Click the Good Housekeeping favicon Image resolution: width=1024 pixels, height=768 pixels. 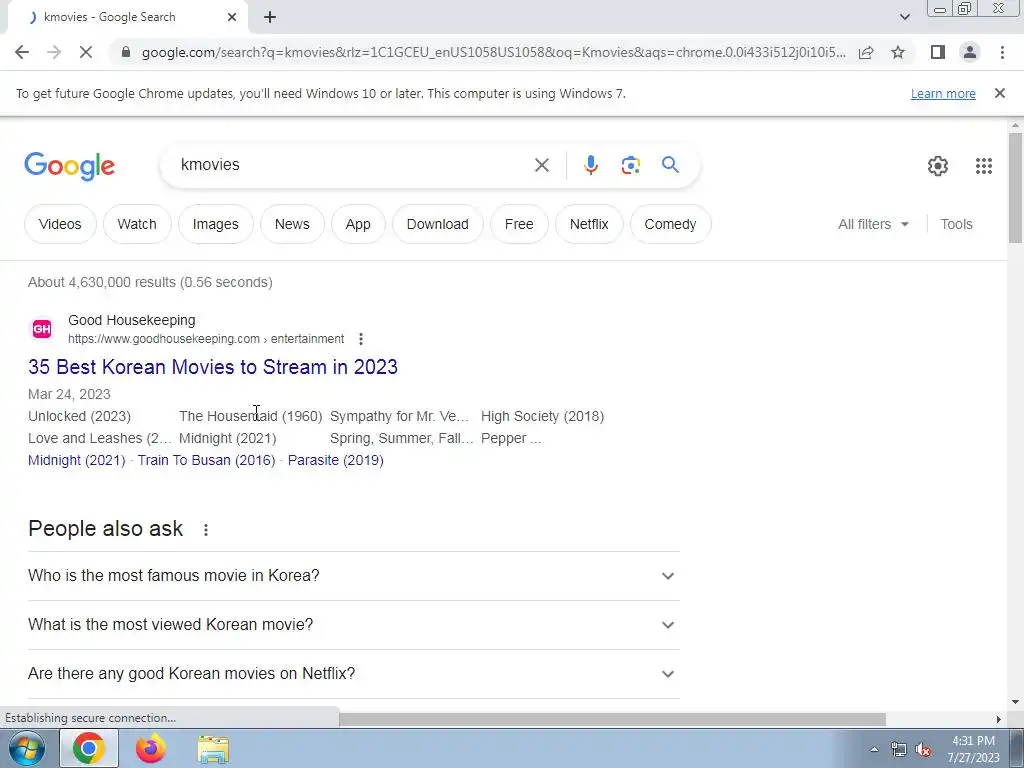click(42, 328)
